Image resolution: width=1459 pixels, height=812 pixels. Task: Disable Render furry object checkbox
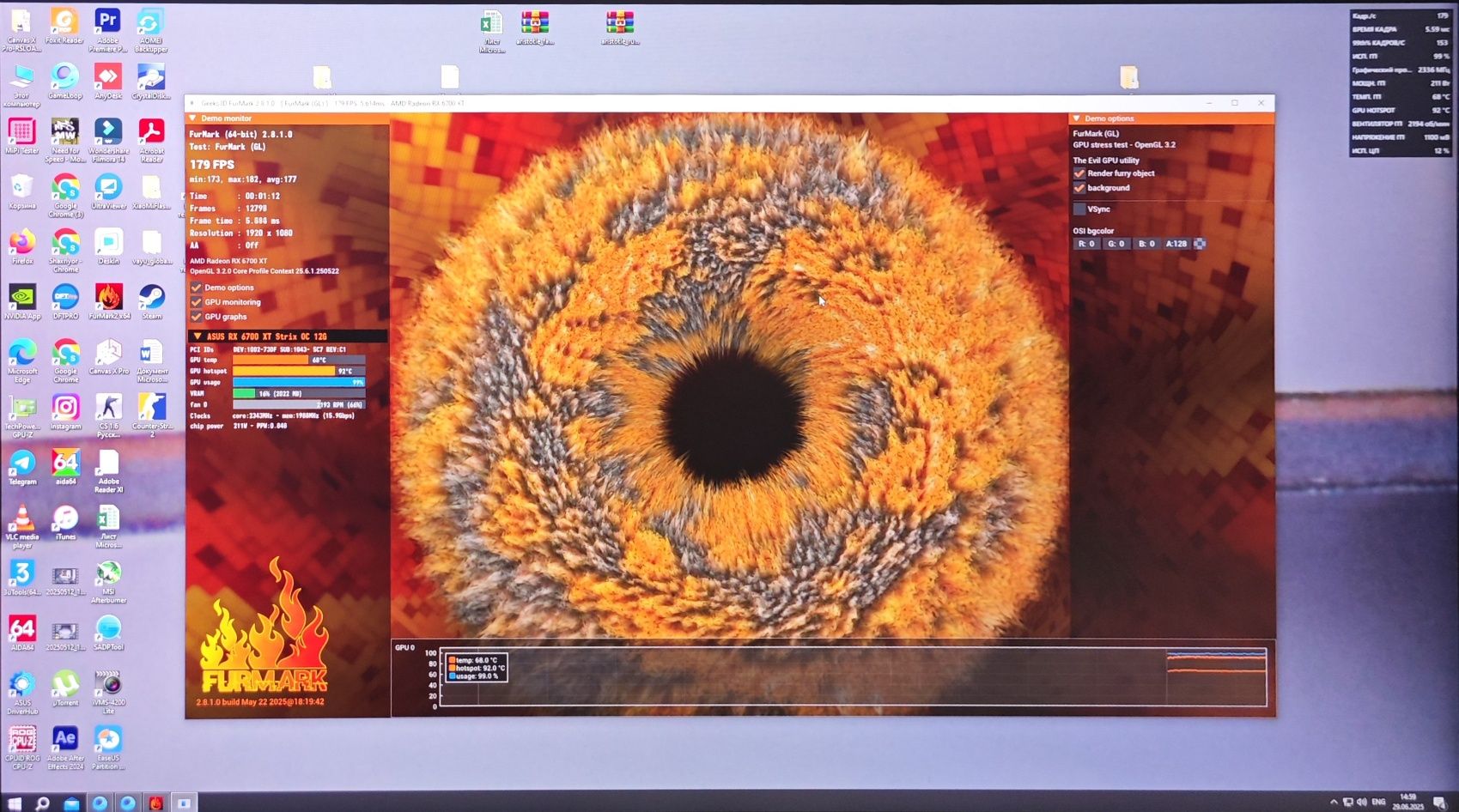coord(1079,173)
